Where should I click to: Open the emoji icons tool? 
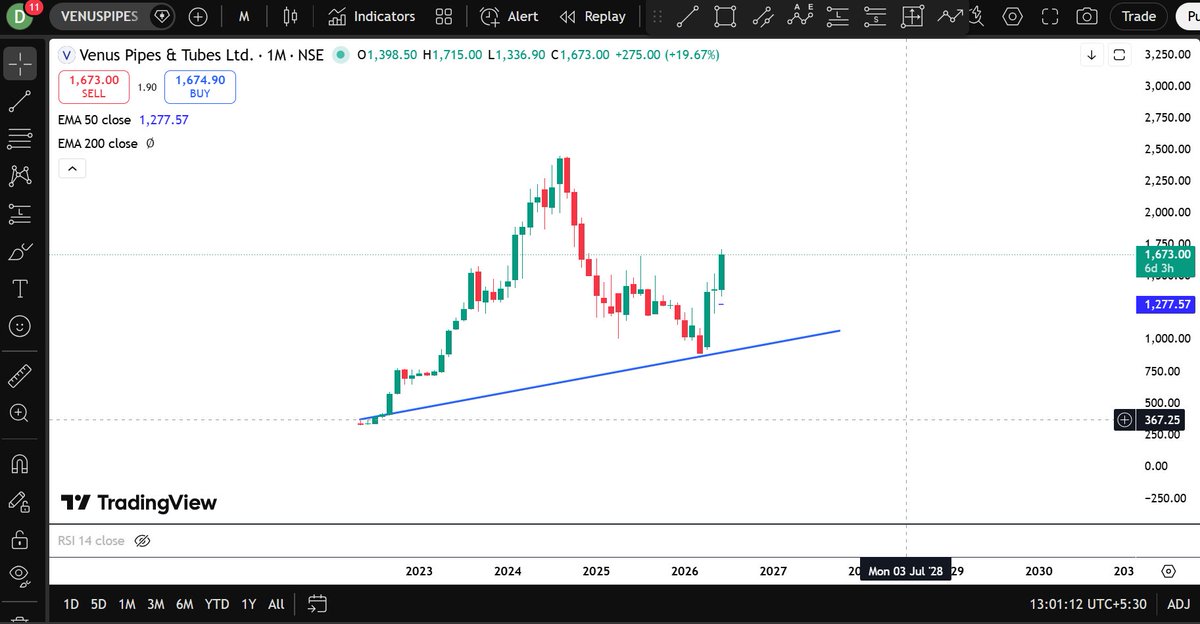(20, 326)
